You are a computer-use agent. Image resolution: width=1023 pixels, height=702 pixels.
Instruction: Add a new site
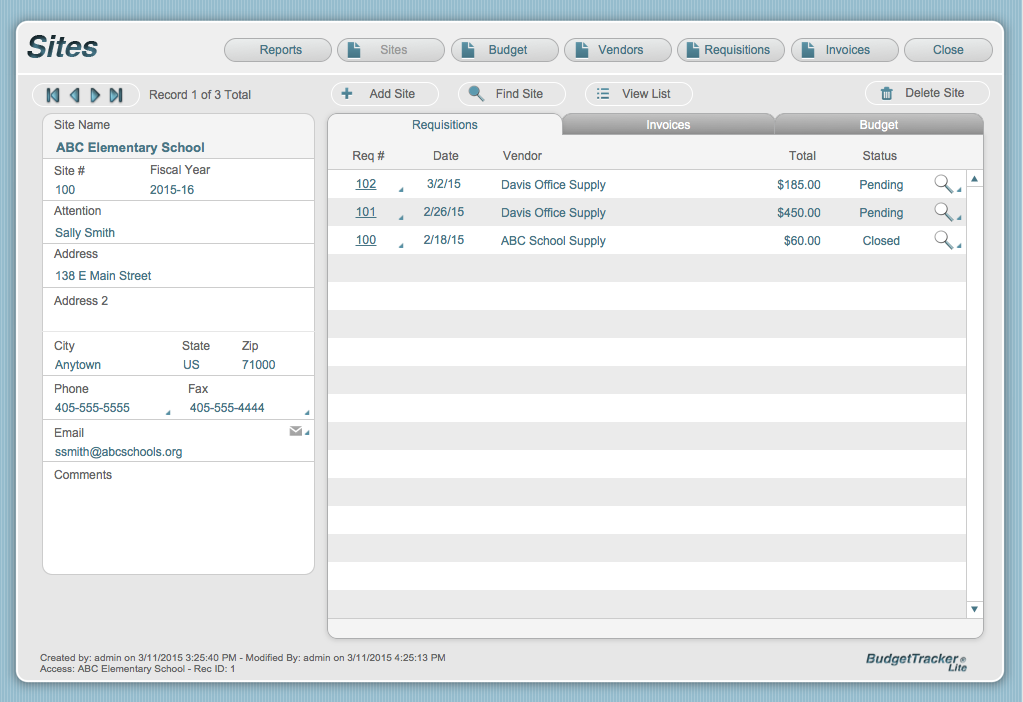click(x=385, y=94)
